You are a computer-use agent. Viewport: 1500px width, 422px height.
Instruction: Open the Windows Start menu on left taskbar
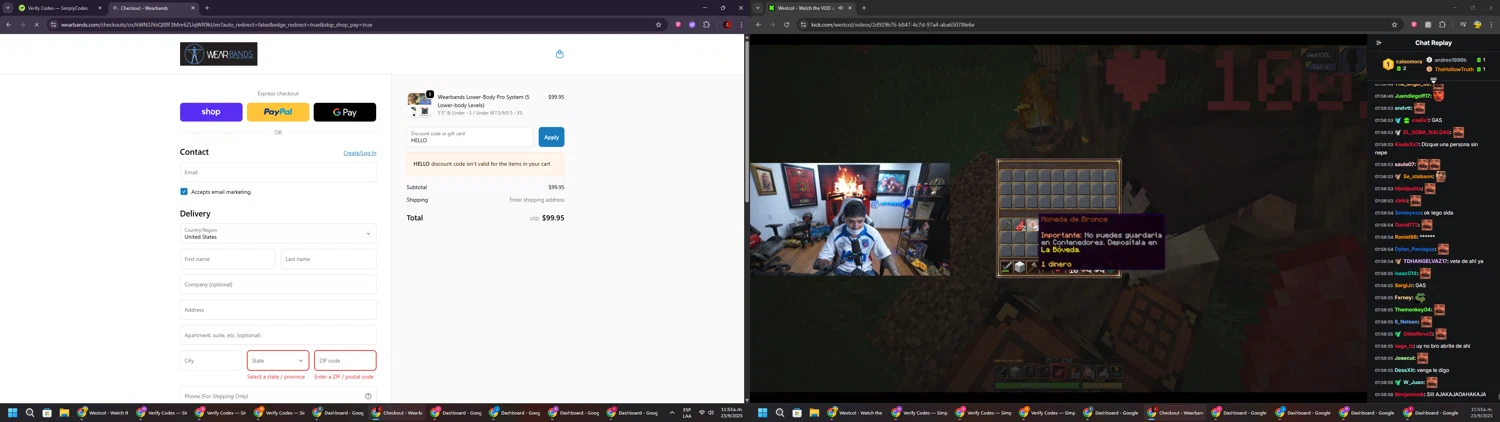(13, 412)
